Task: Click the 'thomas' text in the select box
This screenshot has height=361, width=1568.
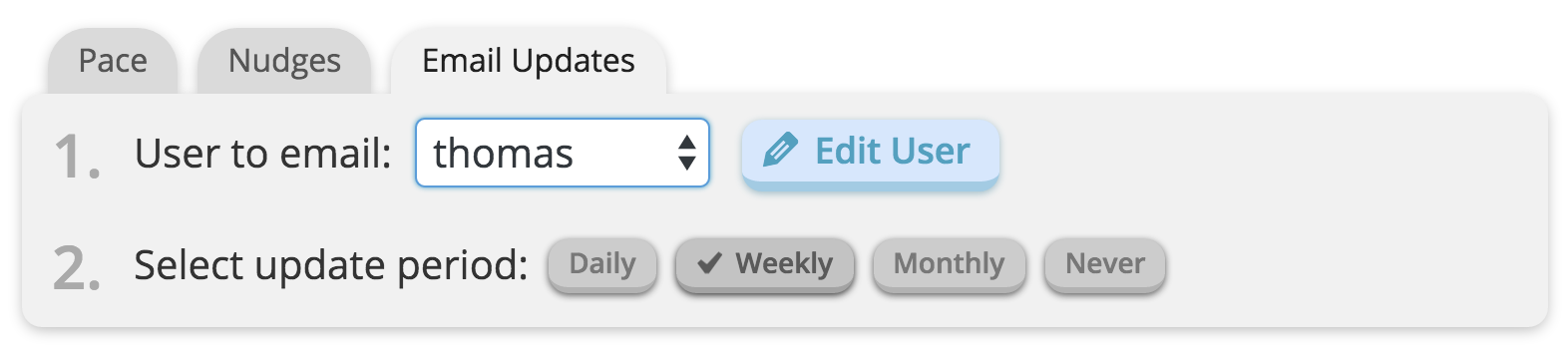Action: pyautogui.click(x=503, y=154)
